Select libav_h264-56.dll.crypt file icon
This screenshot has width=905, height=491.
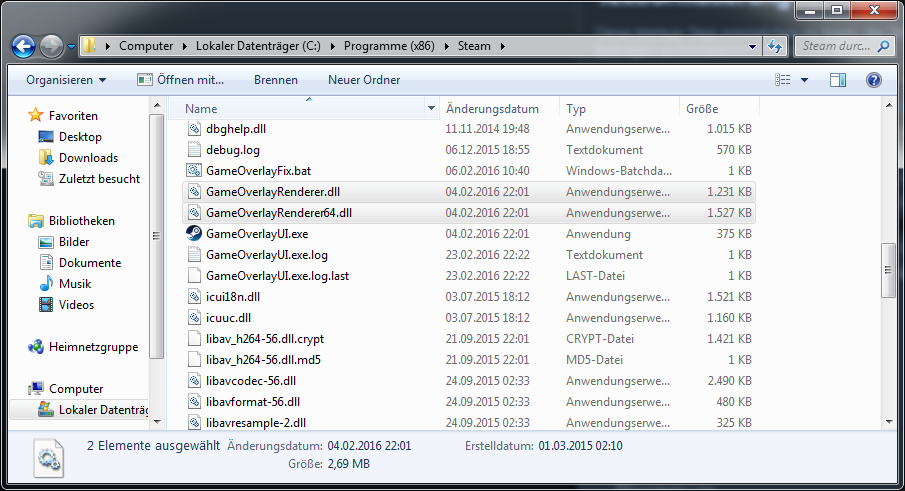(194, 339)
